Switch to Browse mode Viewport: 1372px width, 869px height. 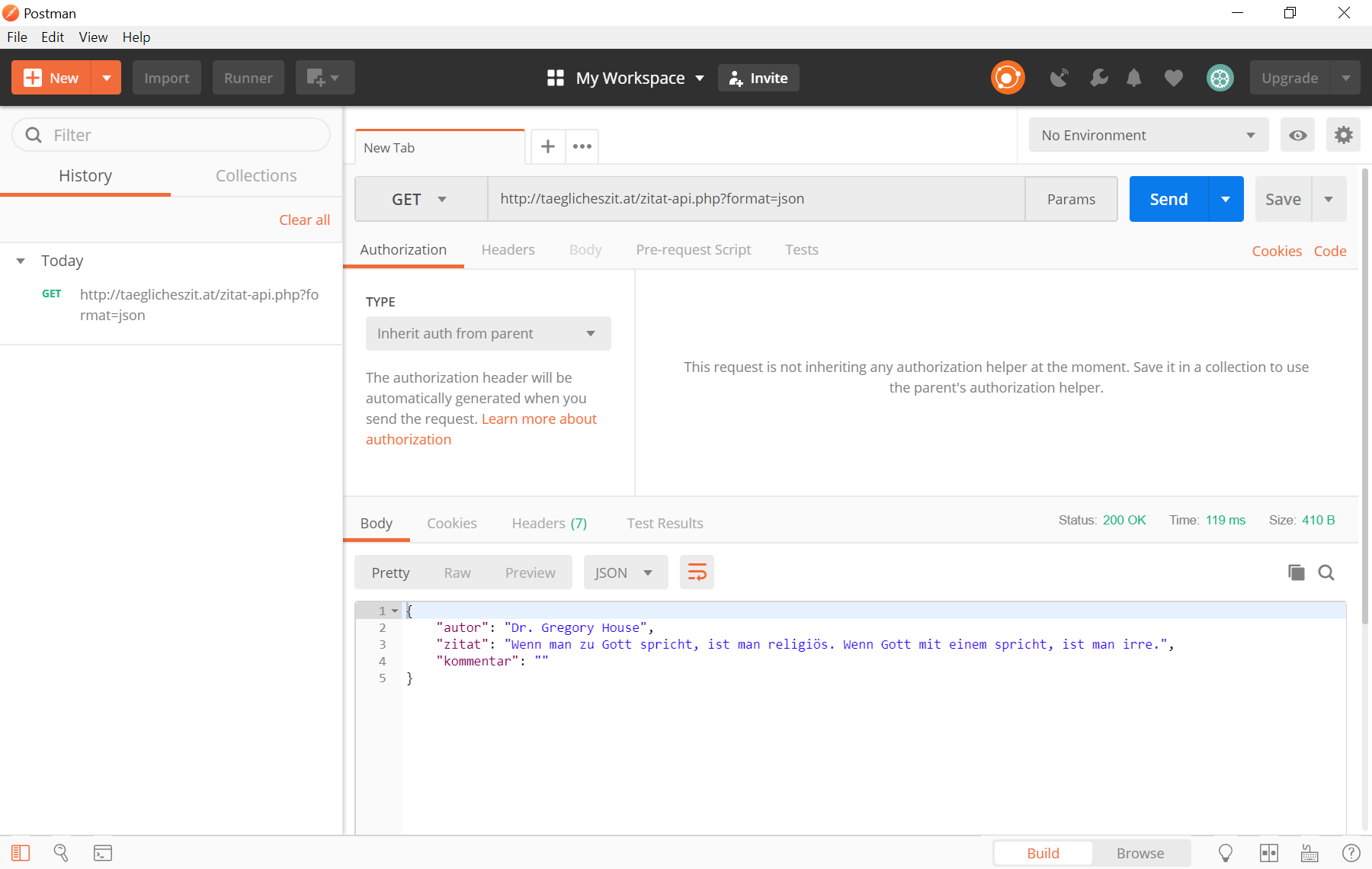tap(1140, 853)
